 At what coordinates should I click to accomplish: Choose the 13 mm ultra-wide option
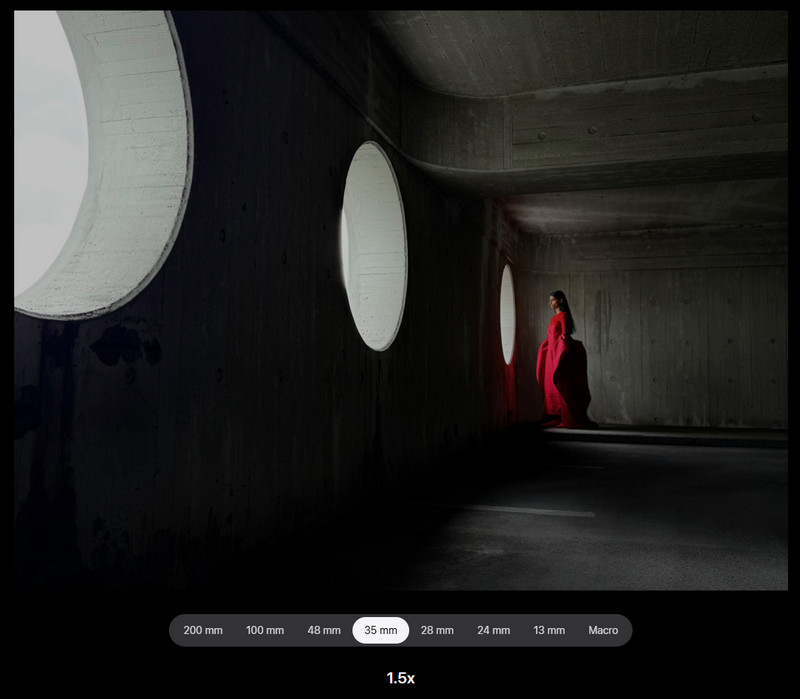click(548, 630)
